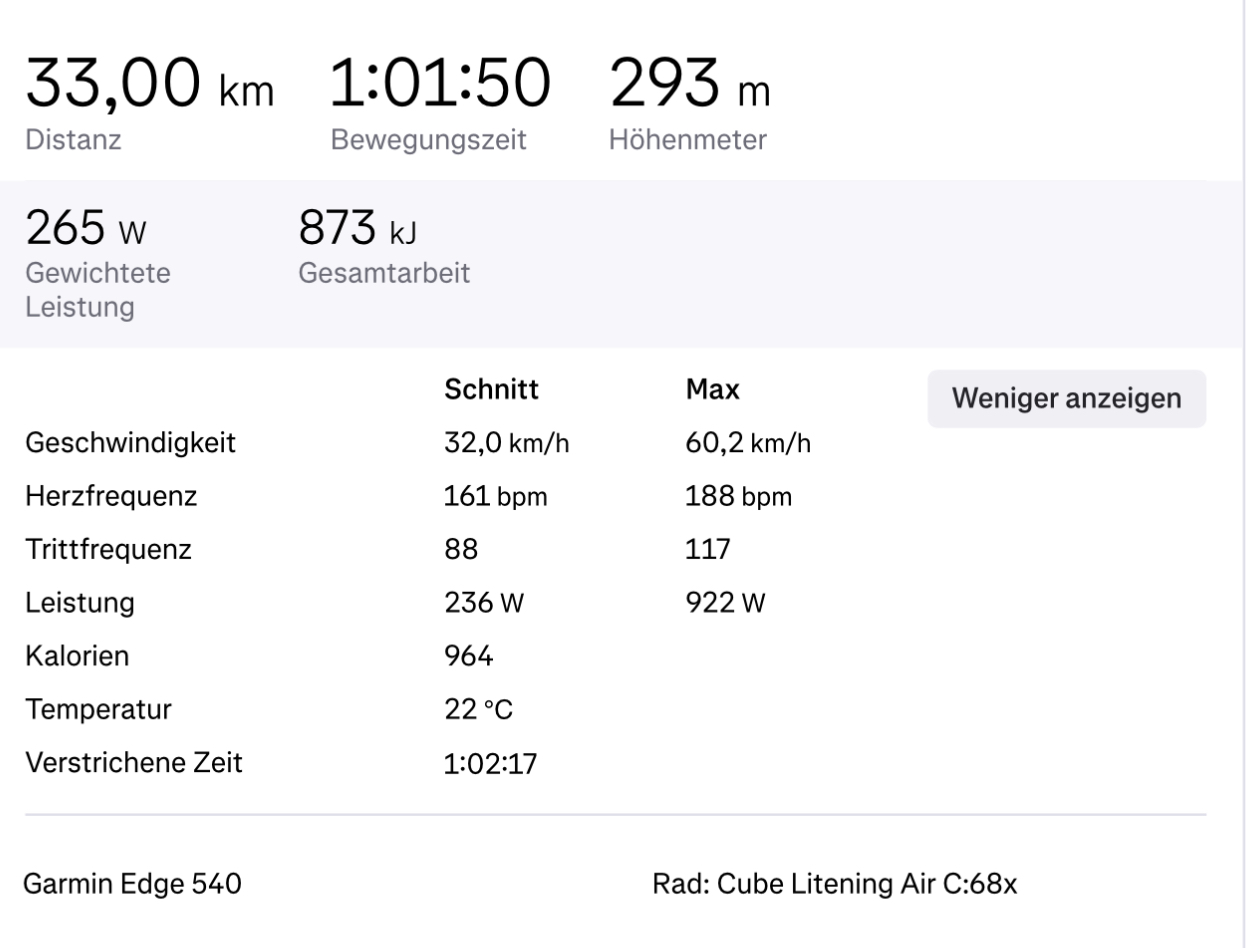Click the Leistung row label in table
This screenshot has width=1252, height=948.
tap(80, 603)
